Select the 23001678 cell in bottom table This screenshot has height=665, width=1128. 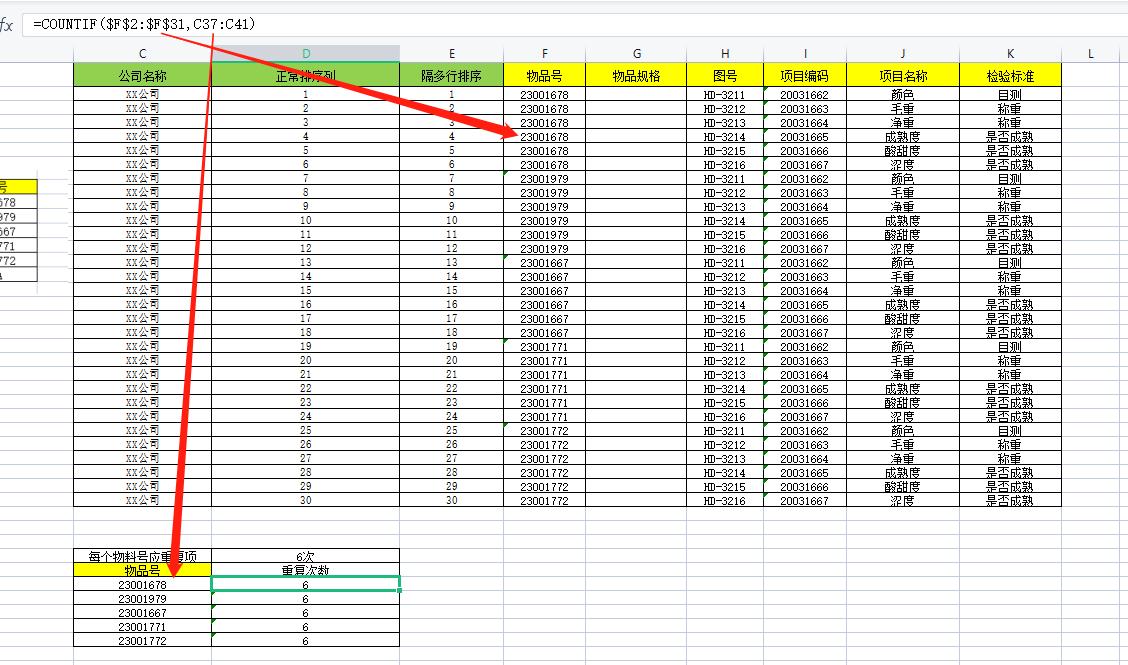click(142, 584)
